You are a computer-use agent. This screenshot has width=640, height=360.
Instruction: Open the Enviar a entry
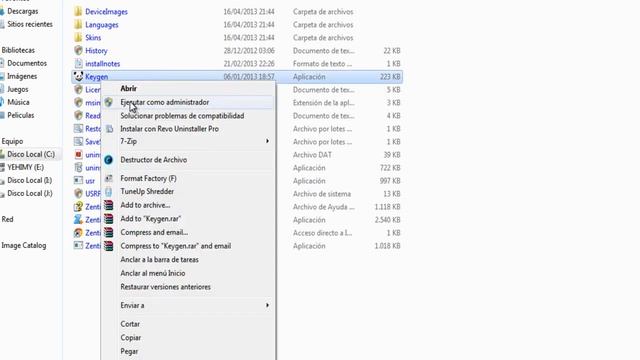(132, 305)
